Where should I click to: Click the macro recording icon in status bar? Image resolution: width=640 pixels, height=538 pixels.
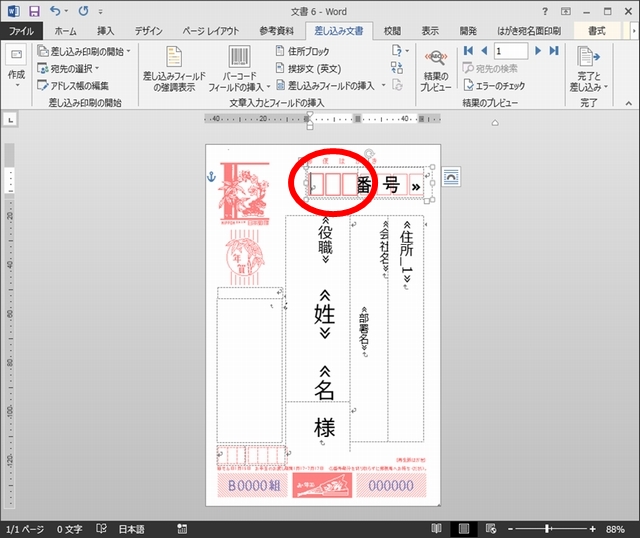pyautogui.click(x=182, y=529)
